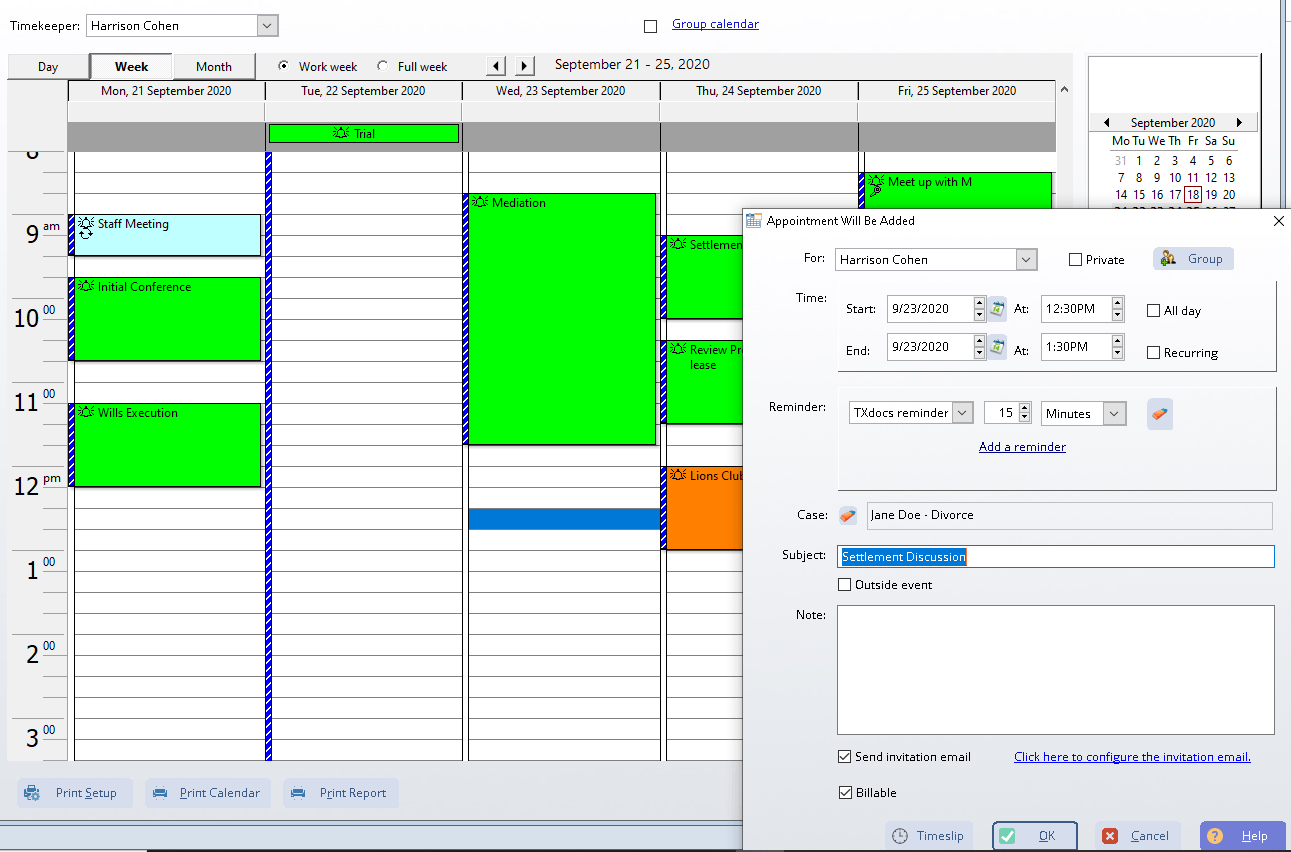Viewport: 1291px width, 852px height.
Task: Switch to the Day calendar view tab
Action: click(46, 66)
